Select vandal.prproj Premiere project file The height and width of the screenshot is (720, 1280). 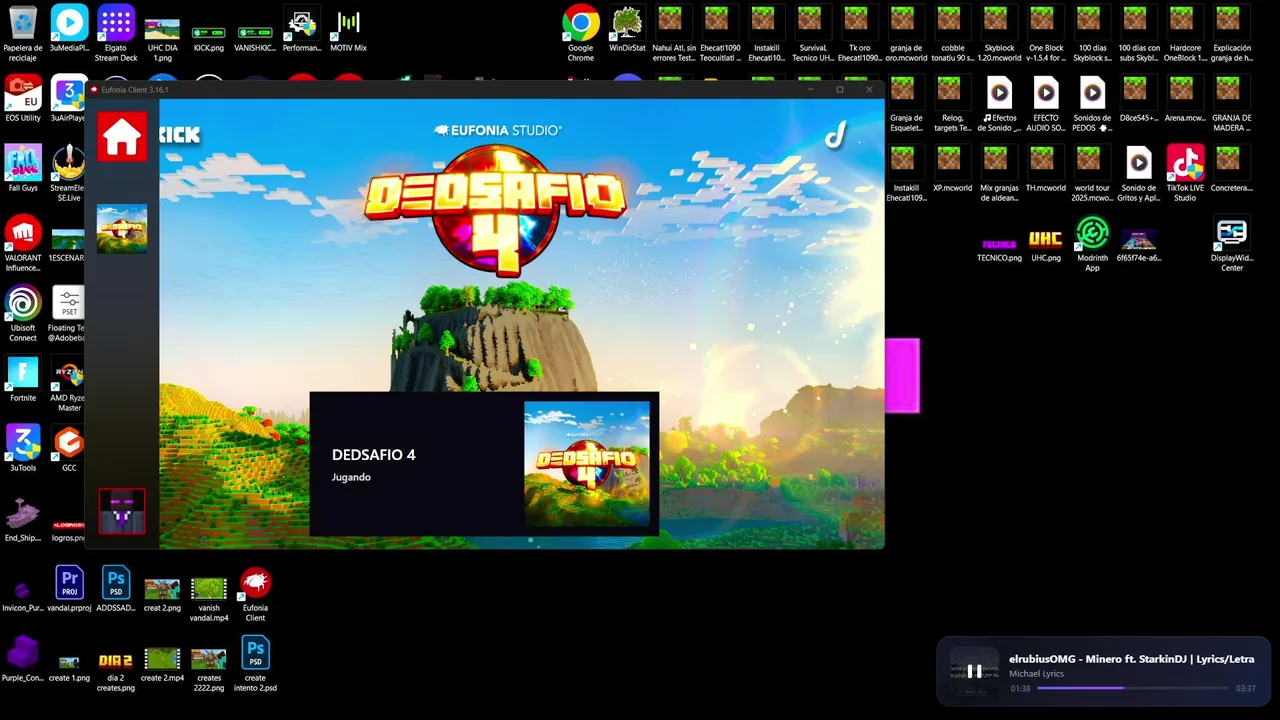coord(69,589)
